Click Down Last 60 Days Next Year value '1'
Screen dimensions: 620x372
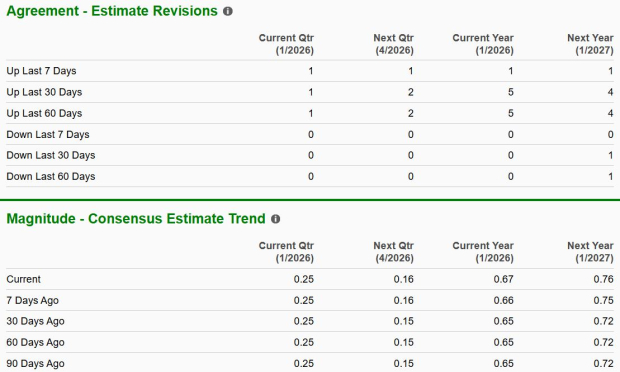pos(611,177)
